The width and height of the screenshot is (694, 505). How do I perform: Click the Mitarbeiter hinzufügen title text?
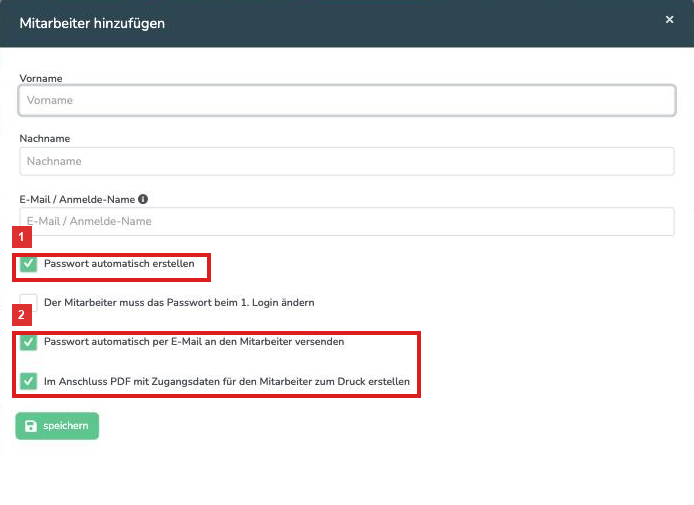pos(92,23)
